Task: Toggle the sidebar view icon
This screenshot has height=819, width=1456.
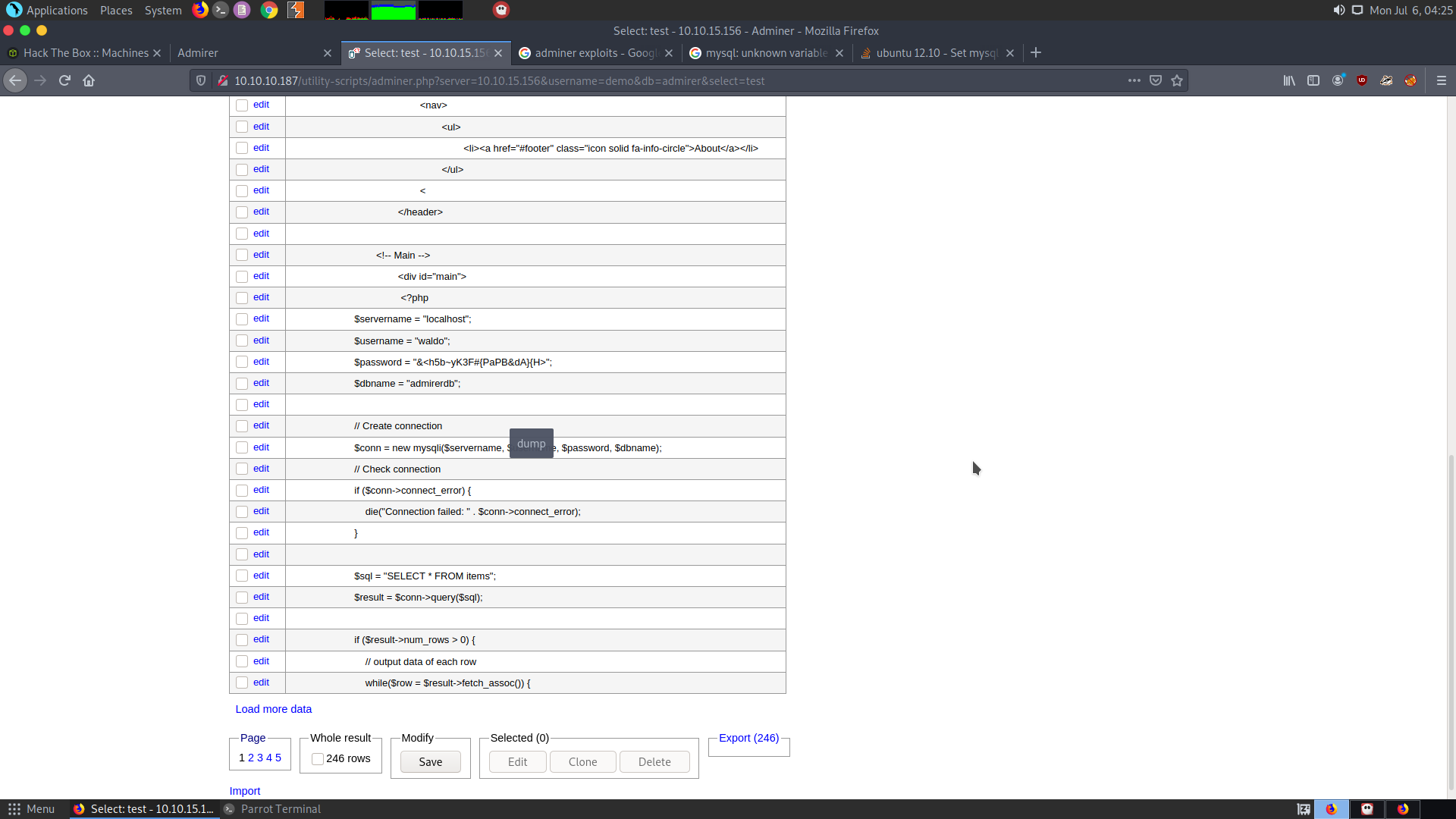Action: click(1313, 80)
